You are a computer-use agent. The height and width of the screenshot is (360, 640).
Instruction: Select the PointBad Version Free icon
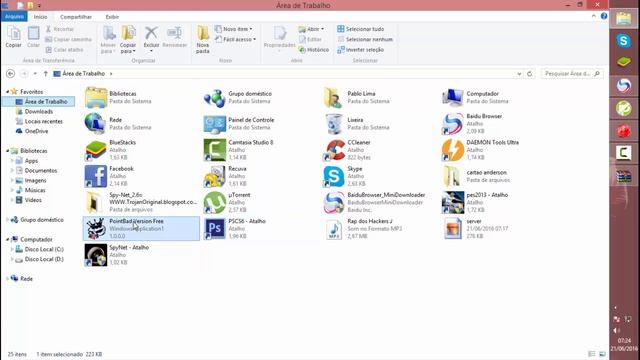pos(96,229)
